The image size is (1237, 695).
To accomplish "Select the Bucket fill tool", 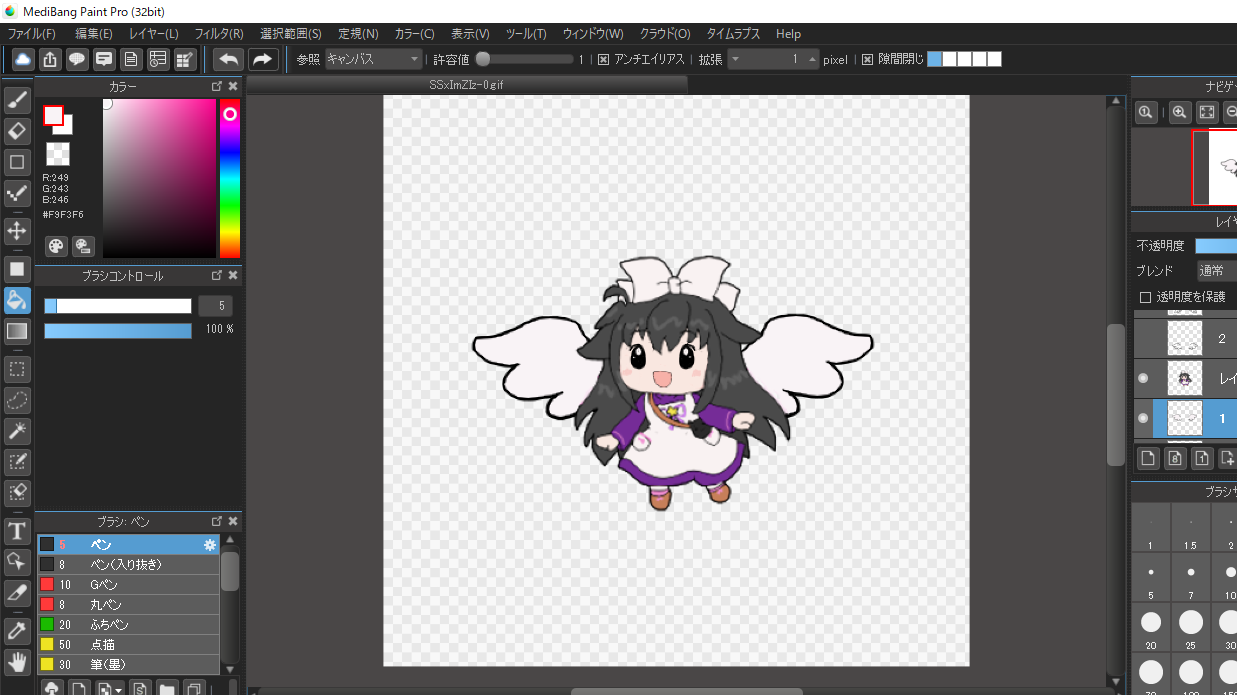I will pos(17,300).
